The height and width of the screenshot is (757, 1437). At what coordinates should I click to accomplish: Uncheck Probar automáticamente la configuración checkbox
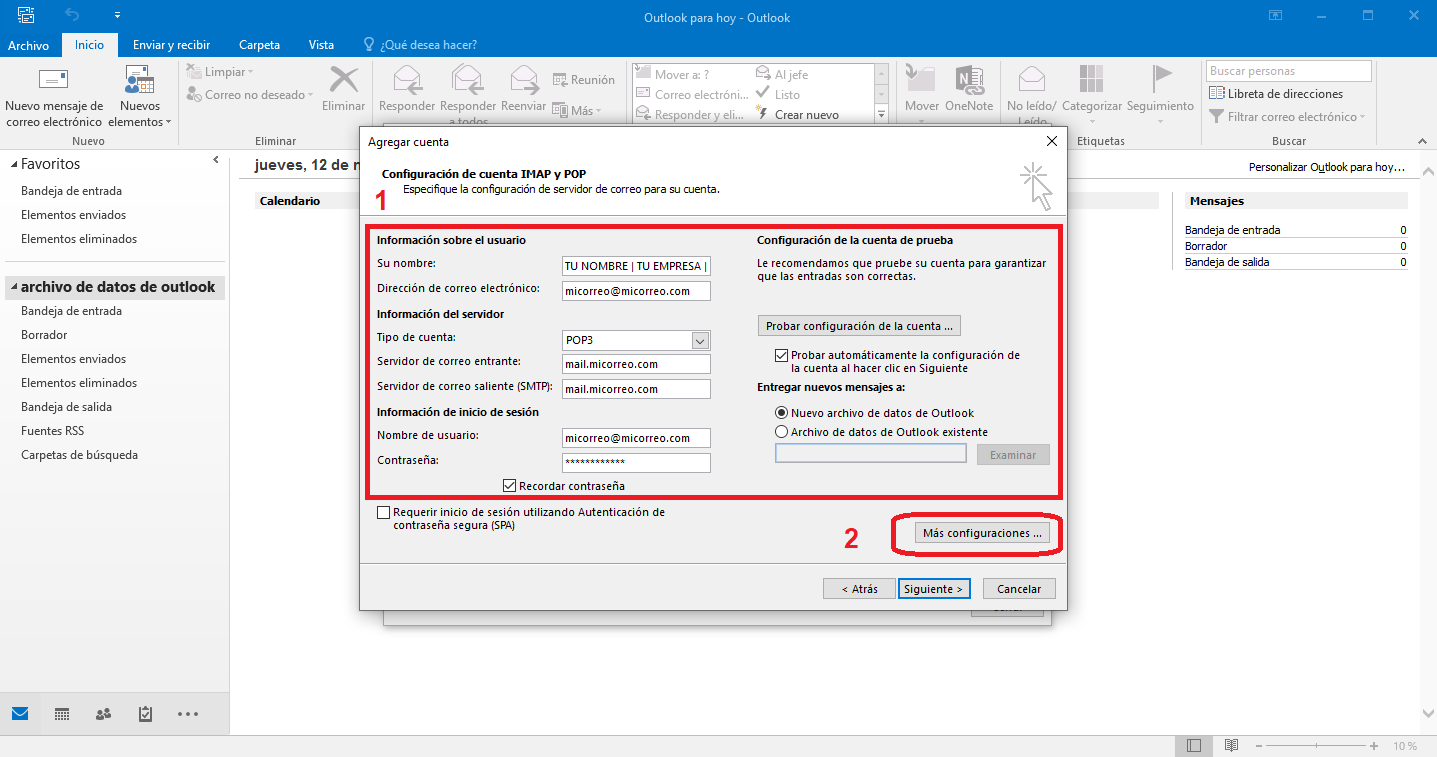pos(781,355)
